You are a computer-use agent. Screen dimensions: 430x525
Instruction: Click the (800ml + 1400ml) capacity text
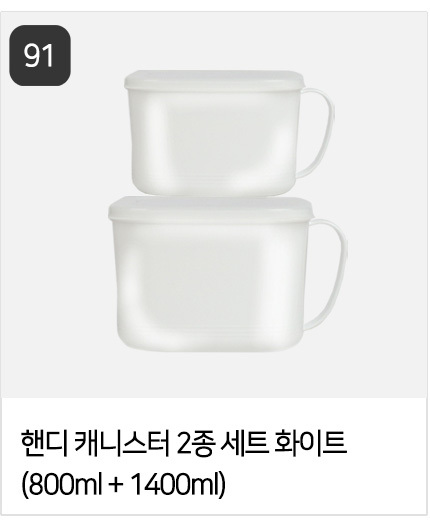click(x=124, y=485)
